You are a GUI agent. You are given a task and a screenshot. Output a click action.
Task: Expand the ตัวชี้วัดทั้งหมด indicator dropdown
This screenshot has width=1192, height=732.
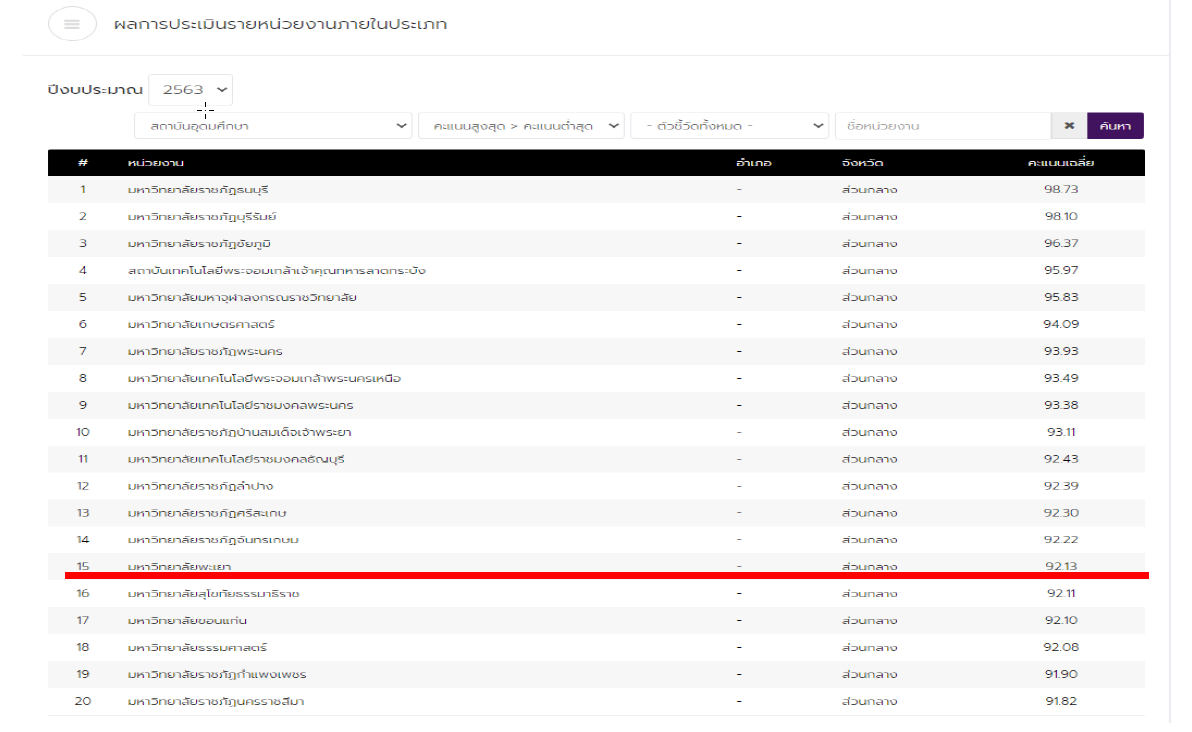point(729,126)
